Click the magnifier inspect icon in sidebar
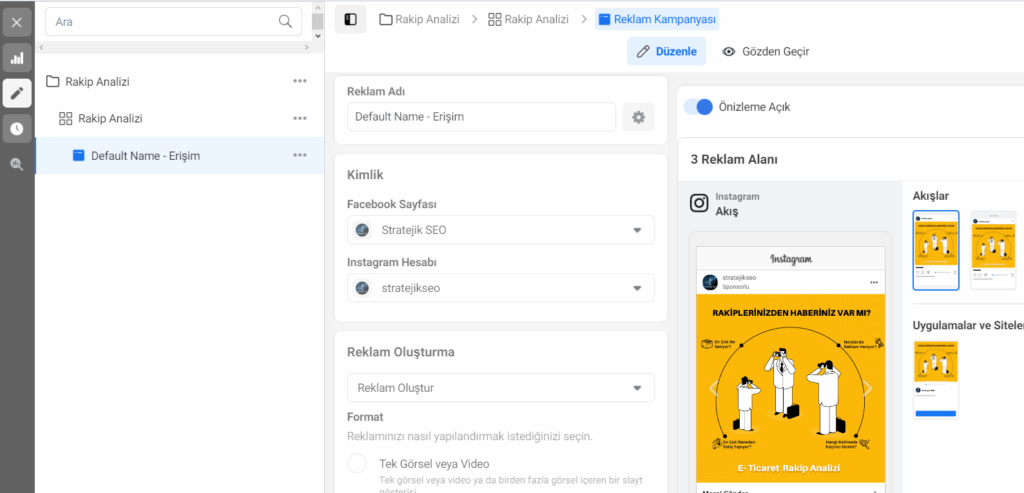This screenshot has height=493, width=1024. pyautogui.click(x=17, y=164)
